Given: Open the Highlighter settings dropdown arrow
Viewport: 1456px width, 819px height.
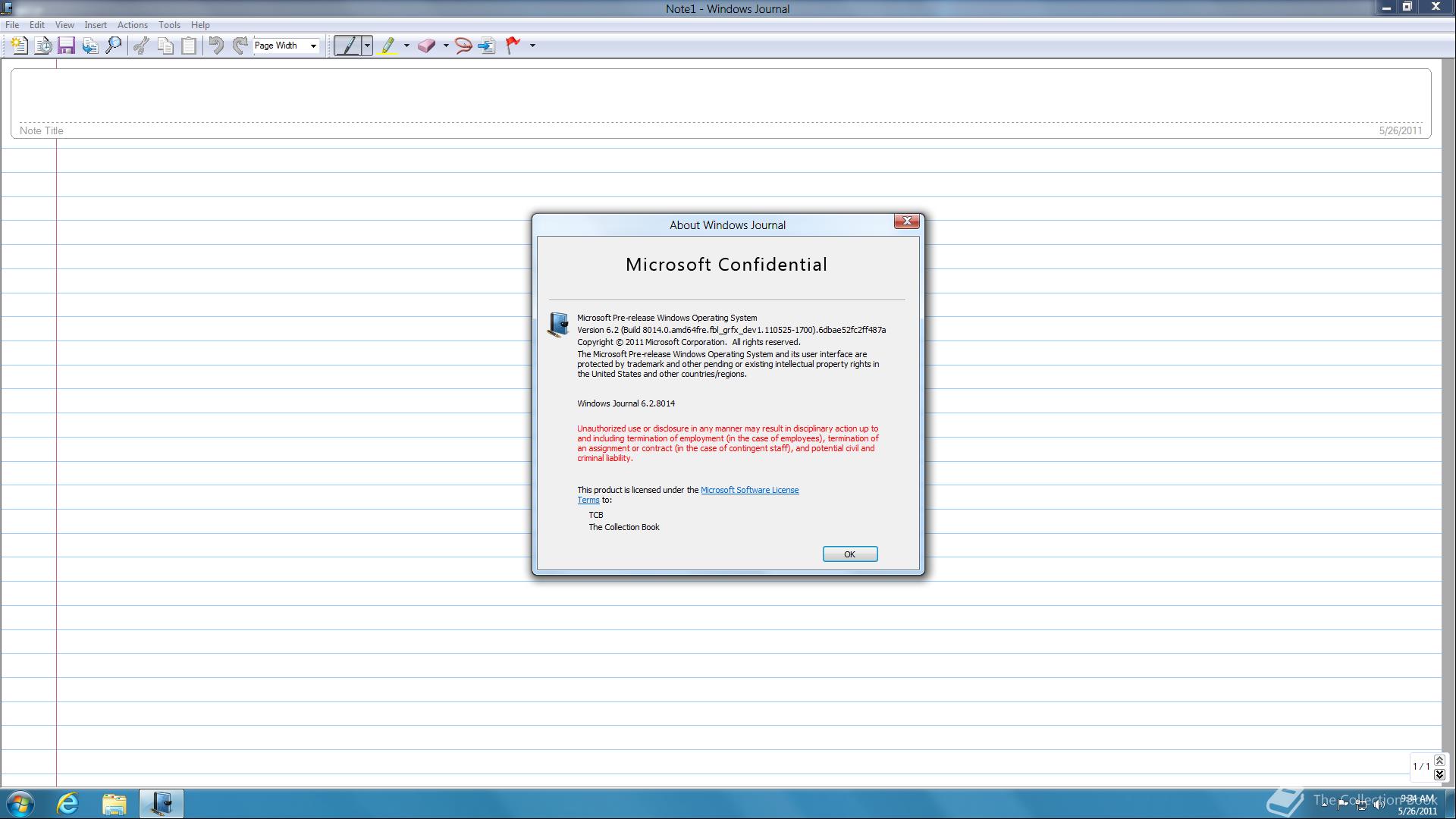Looking at the screenshot, I should [406, 45].
